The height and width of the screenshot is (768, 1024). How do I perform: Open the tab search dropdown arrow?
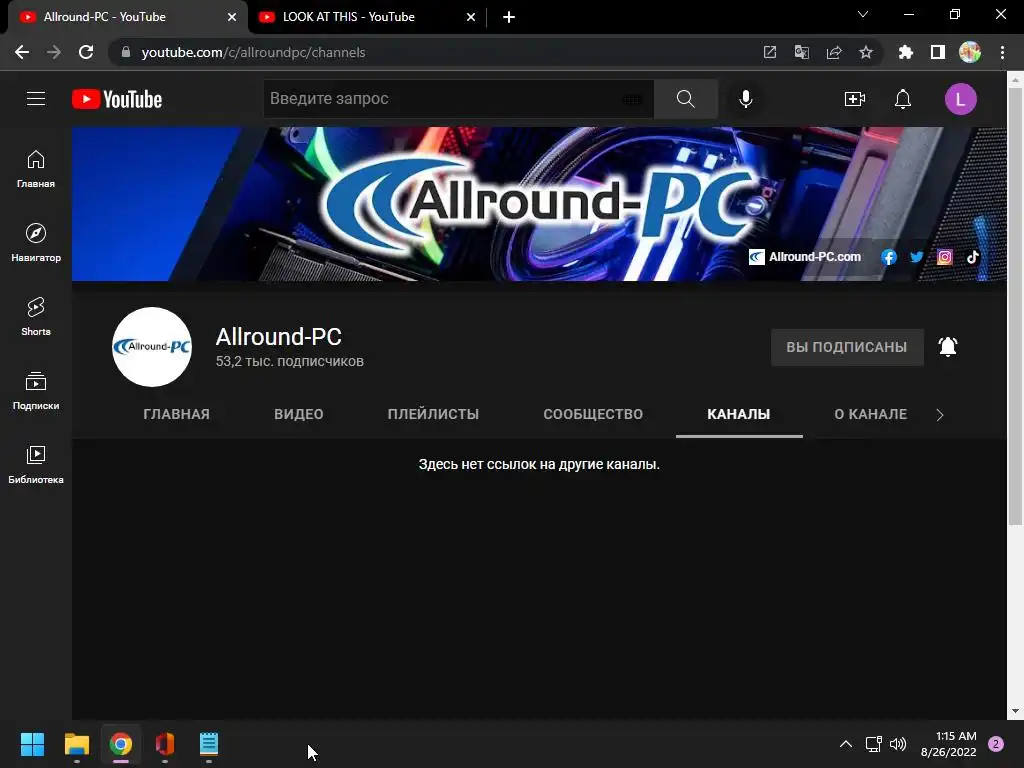point(863,14)
